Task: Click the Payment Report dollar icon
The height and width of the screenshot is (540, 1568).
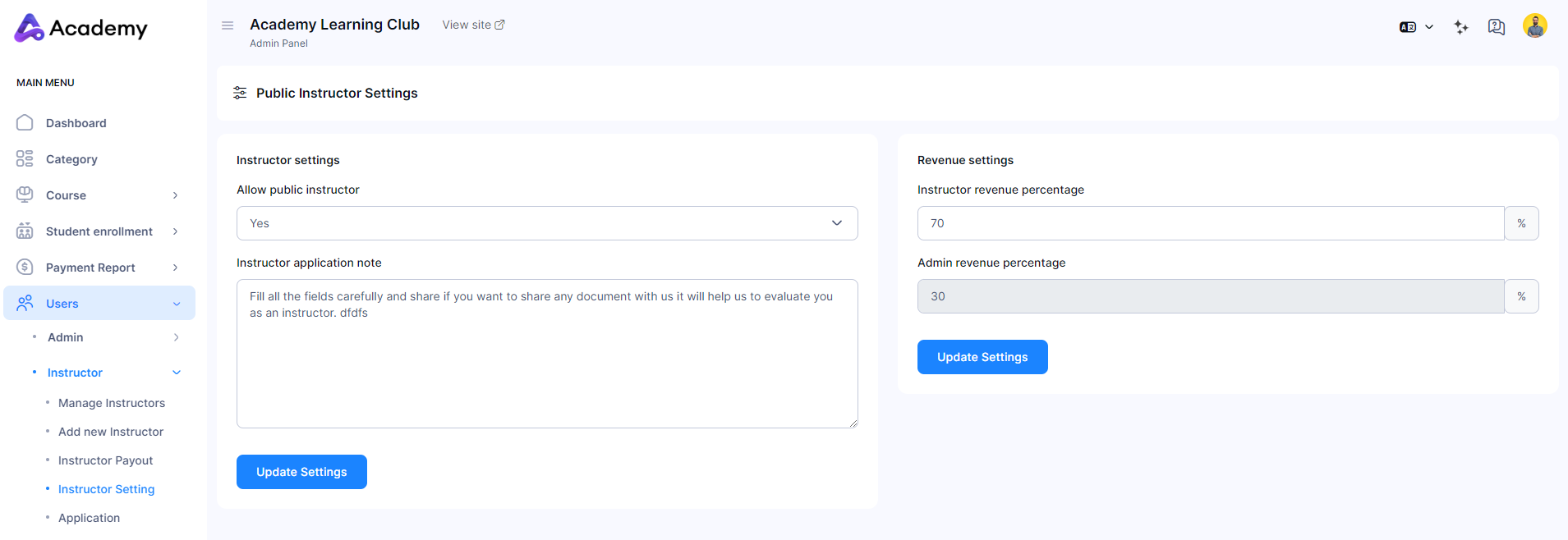Action: click(25, 268)
